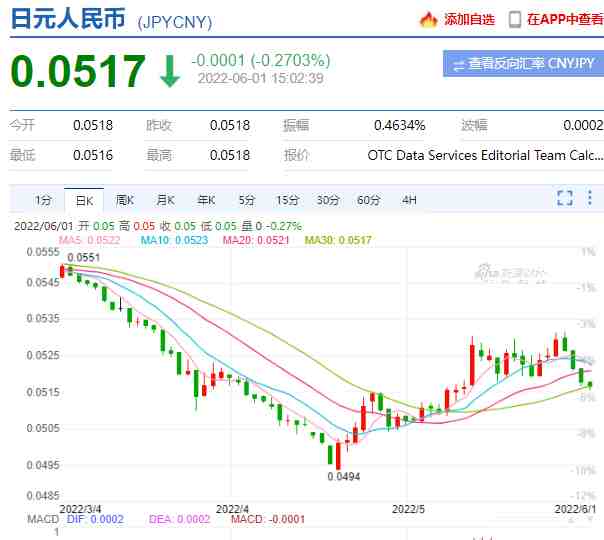Switch to the 月K monthly chart tab

pos(165,200)
